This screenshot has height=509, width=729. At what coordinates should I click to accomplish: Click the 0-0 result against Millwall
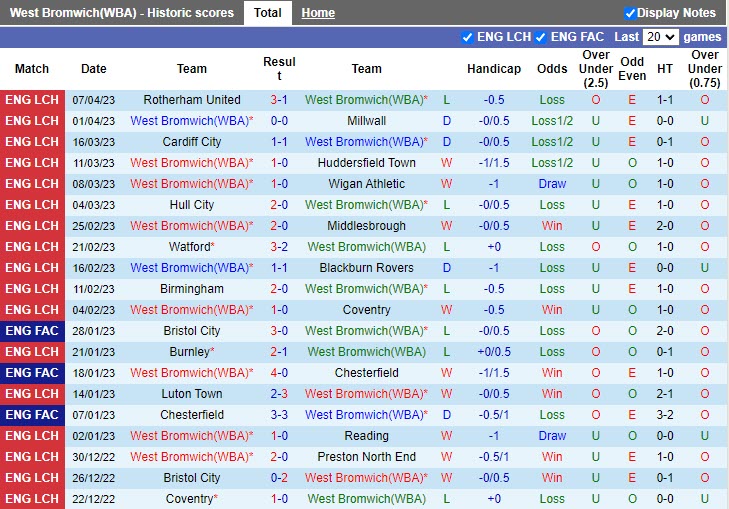(x=279, y=121)
